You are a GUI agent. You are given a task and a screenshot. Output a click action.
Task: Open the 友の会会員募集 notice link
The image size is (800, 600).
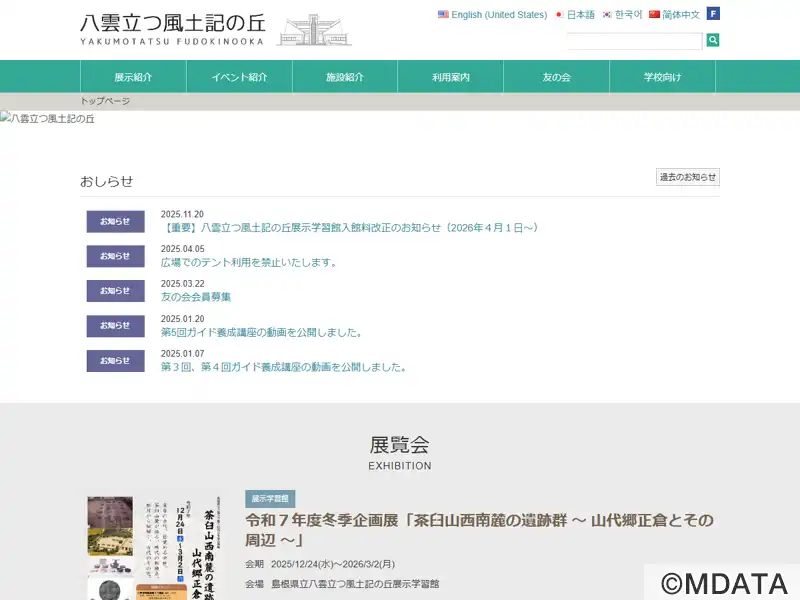[x=196, y=297]
